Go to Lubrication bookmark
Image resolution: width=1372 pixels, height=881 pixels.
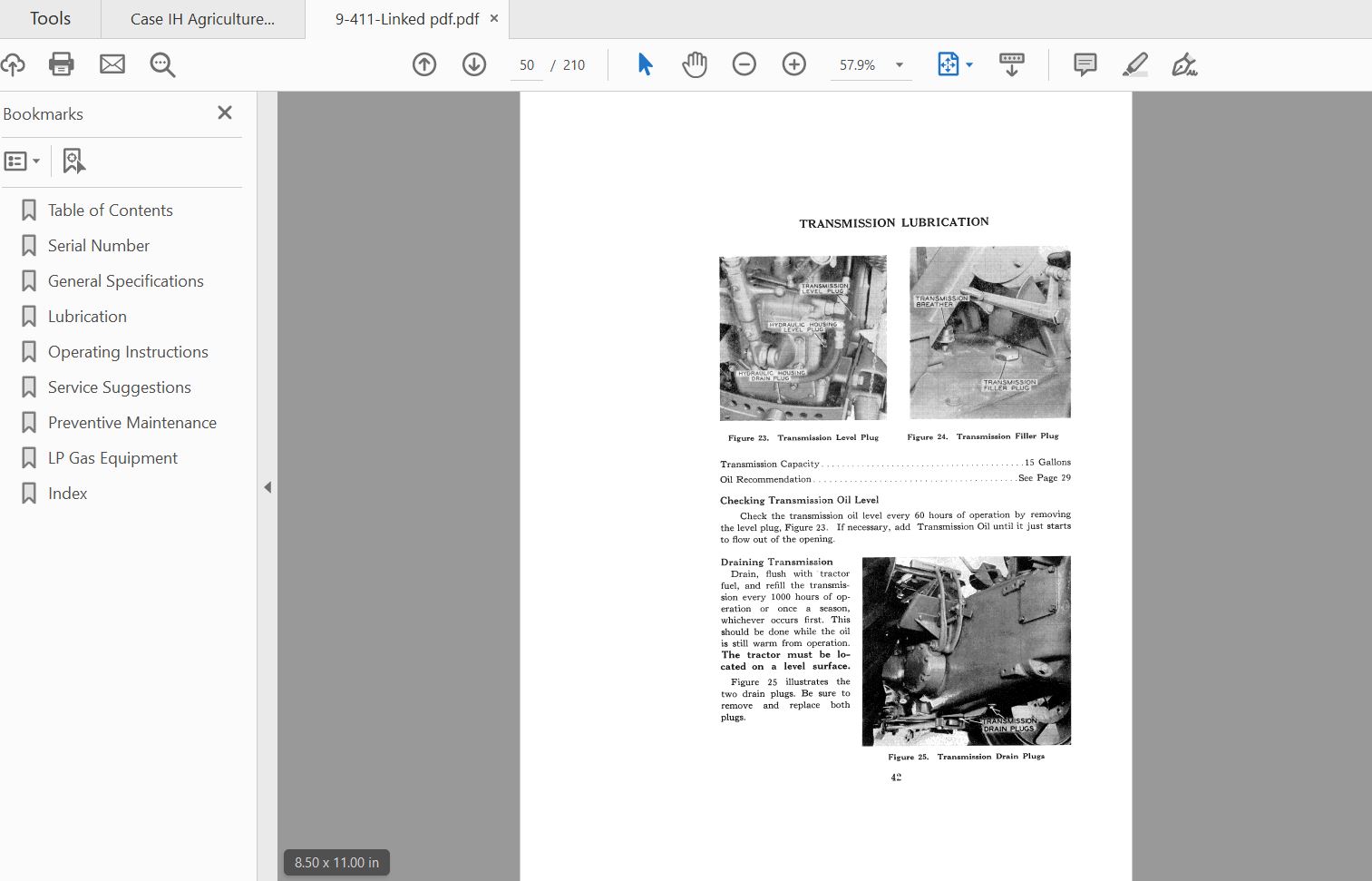(87, 317)
